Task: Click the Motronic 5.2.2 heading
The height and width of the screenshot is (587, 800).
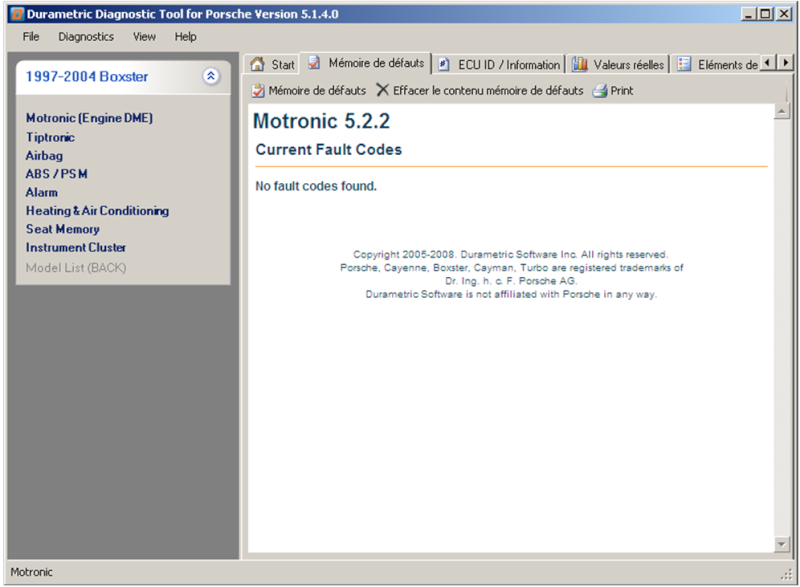Action: pos(321,121)
